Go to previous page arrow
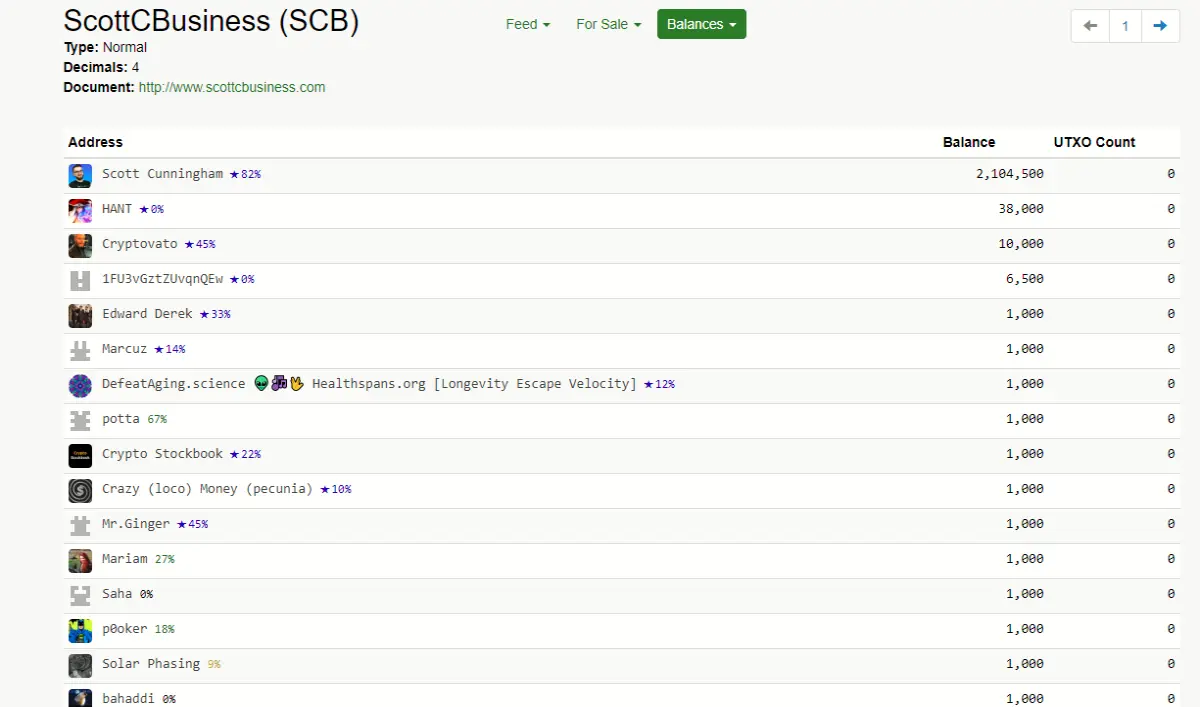 pos(1090,26)
